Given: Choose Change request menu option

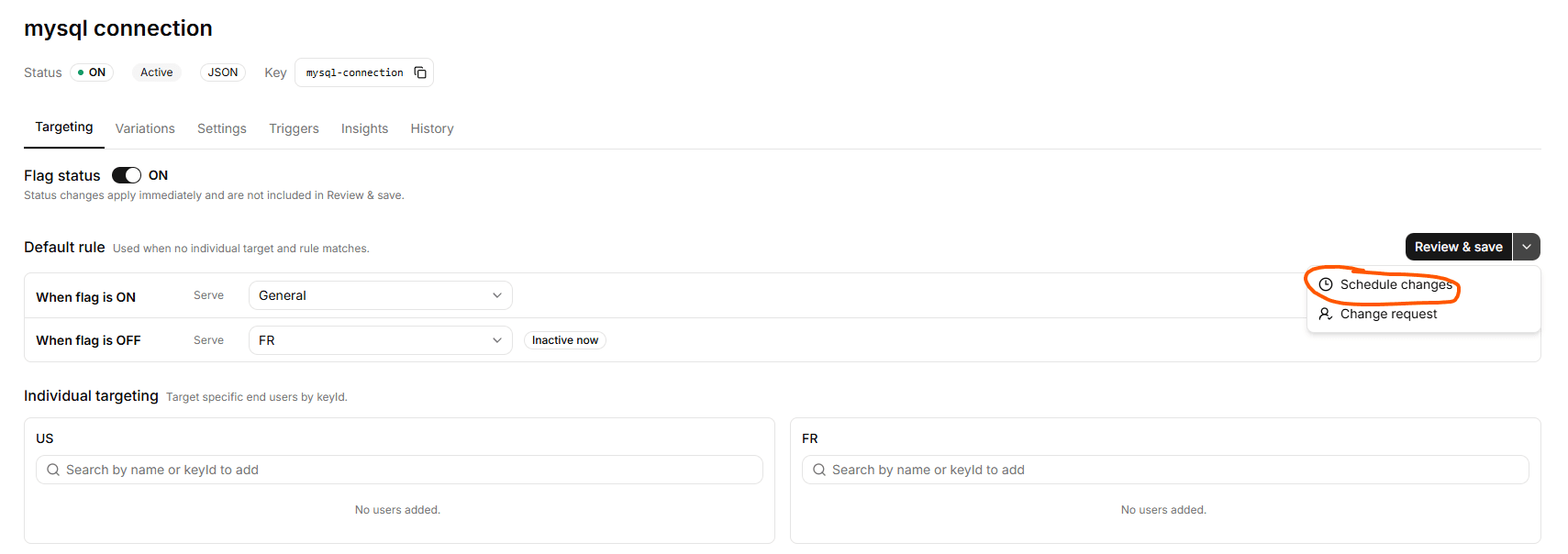Looking at the screenshot, I should 1388,314.
